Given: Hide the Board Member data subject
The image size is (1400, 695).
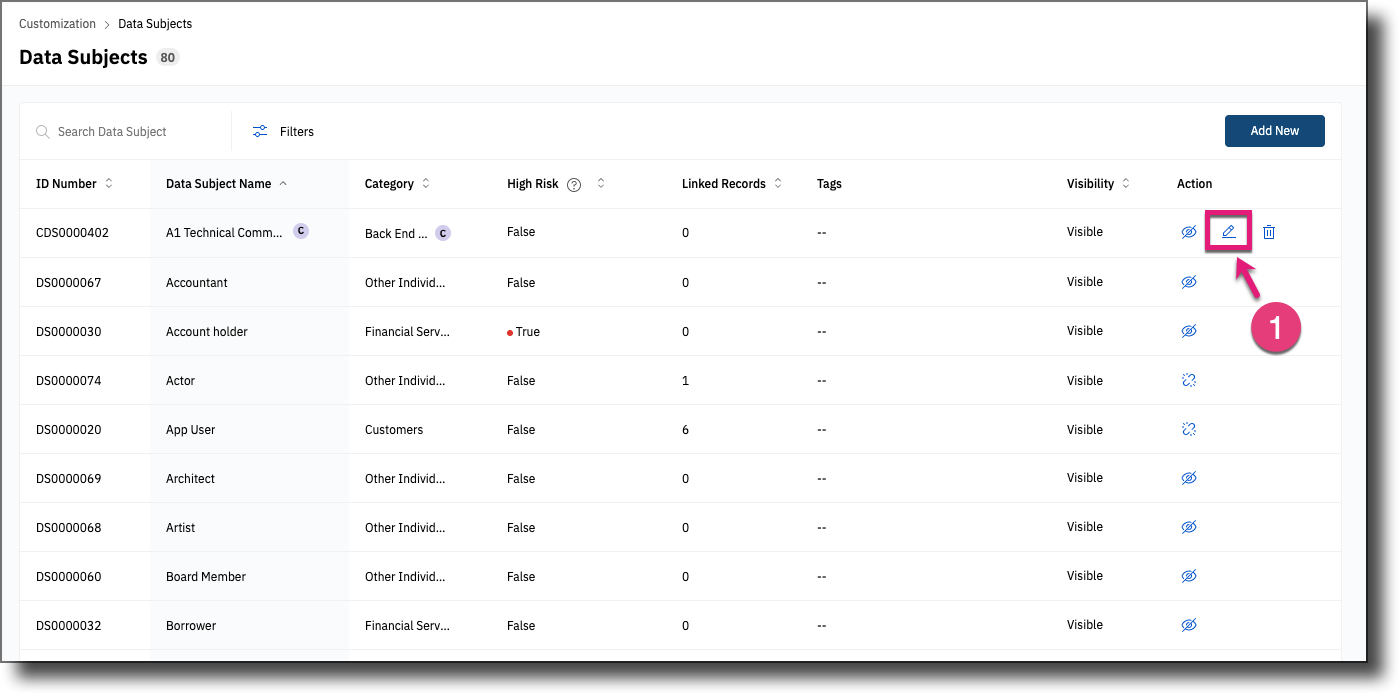Looking at the screenshot, I should click(1189, 575).
